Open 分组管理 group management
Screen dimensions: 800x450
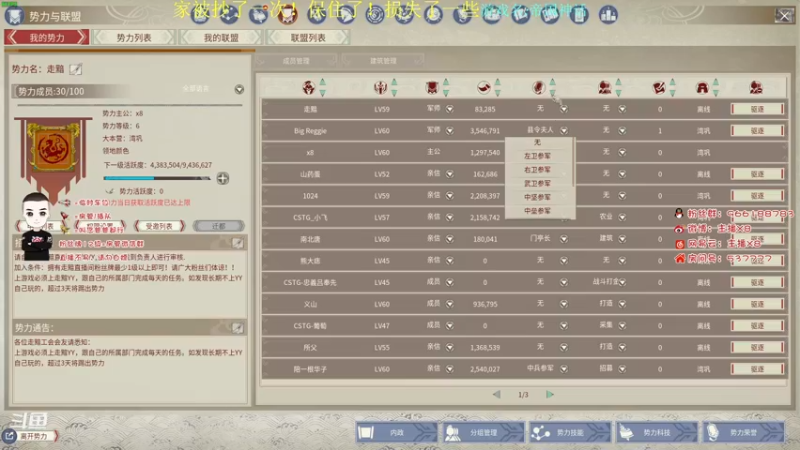point(483,432)
